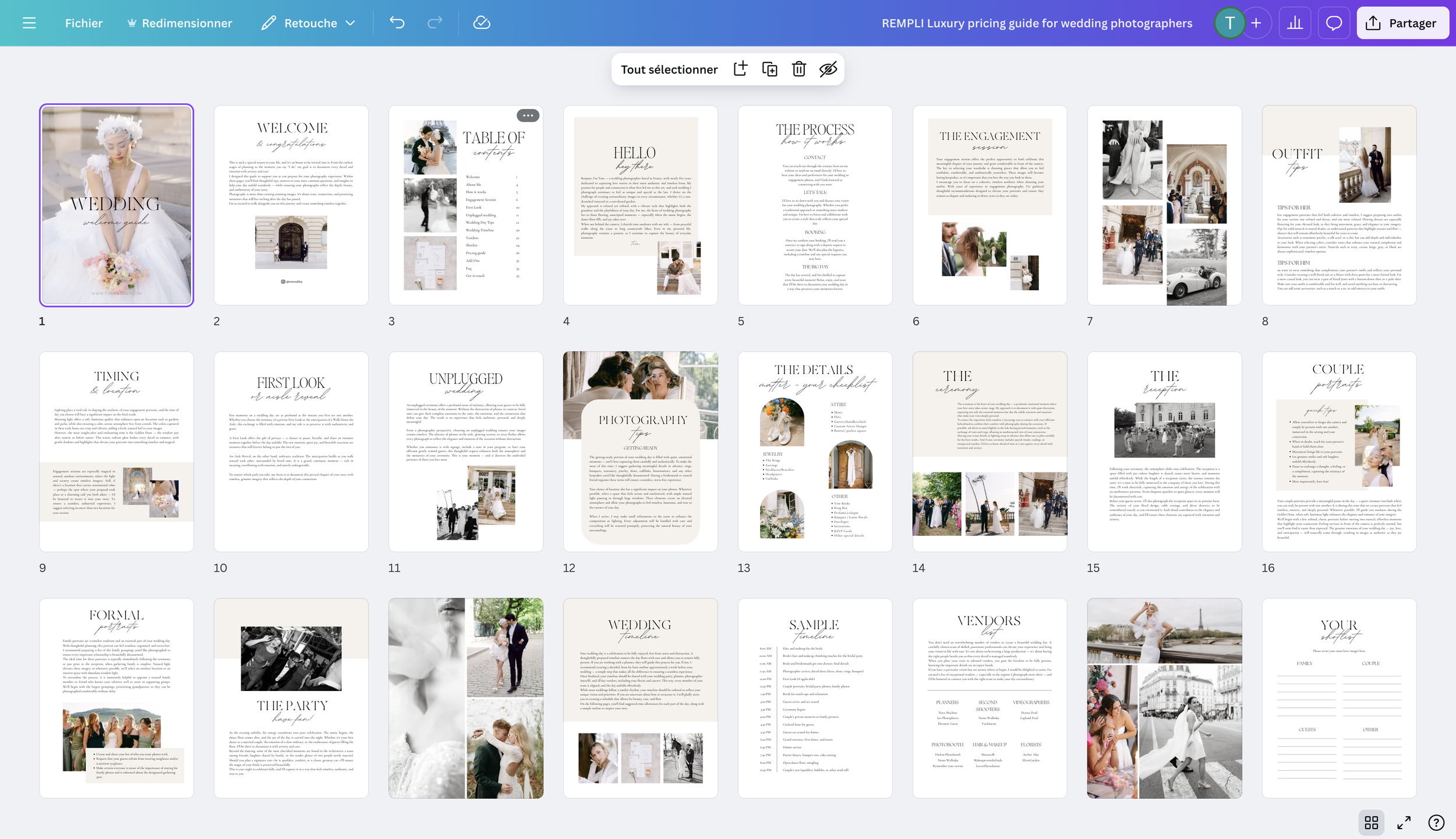Open design insights with the chart icon

point(1295,23)
